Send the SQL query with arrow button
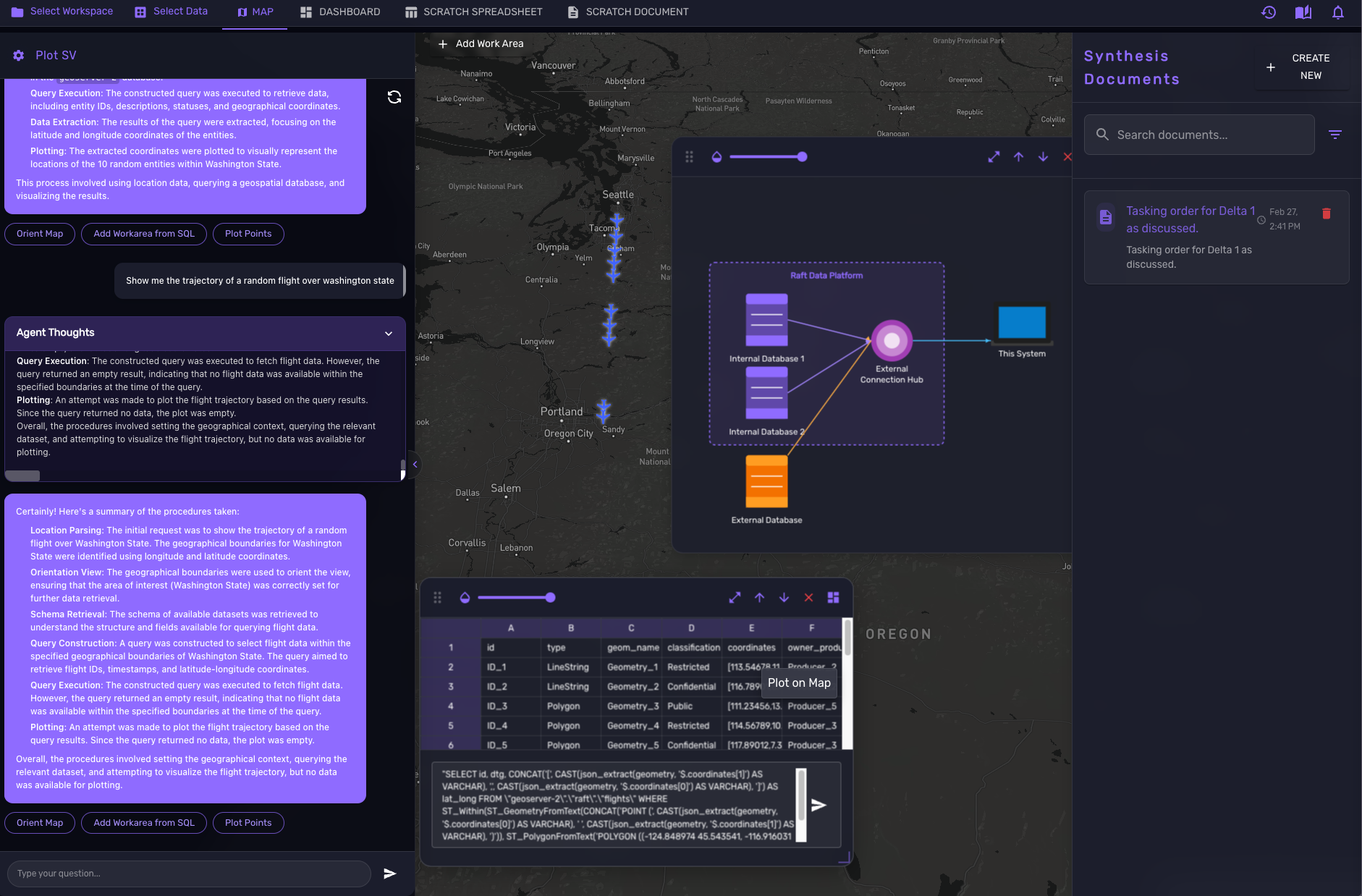 819,806
